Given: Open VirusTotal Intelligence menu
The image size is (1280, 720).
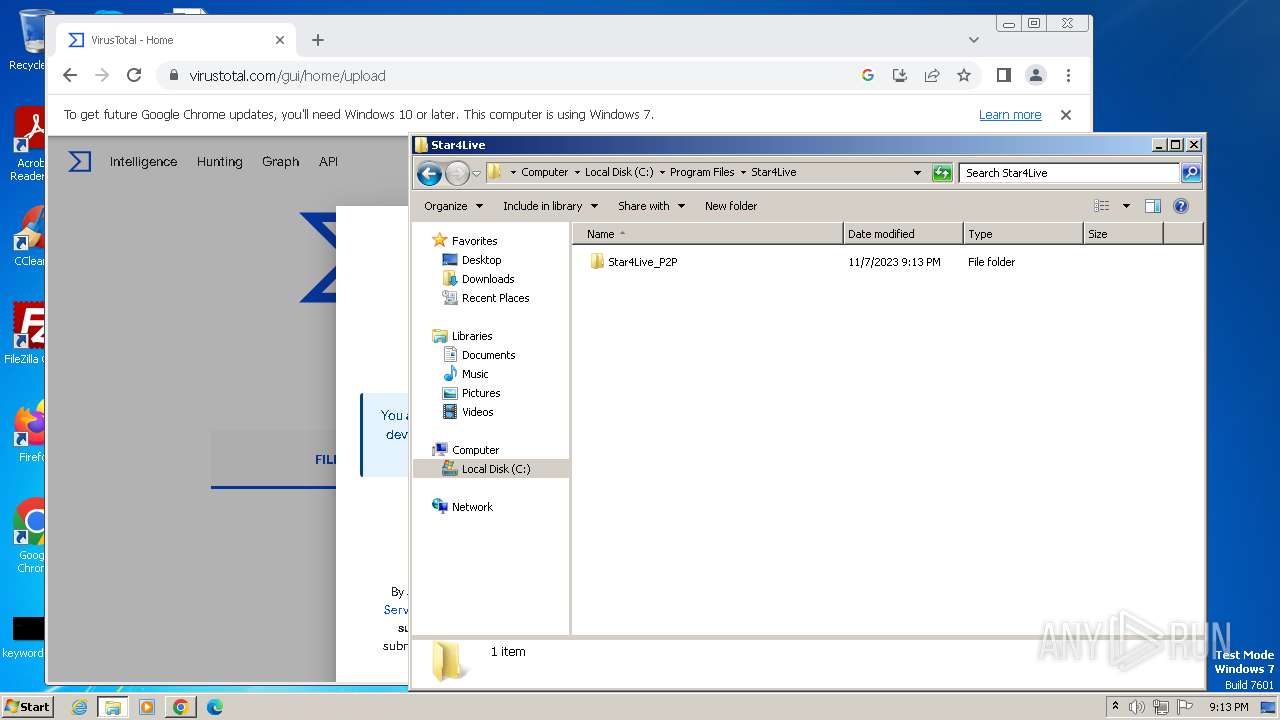Looking at the screenshot, I should (143, 161).
